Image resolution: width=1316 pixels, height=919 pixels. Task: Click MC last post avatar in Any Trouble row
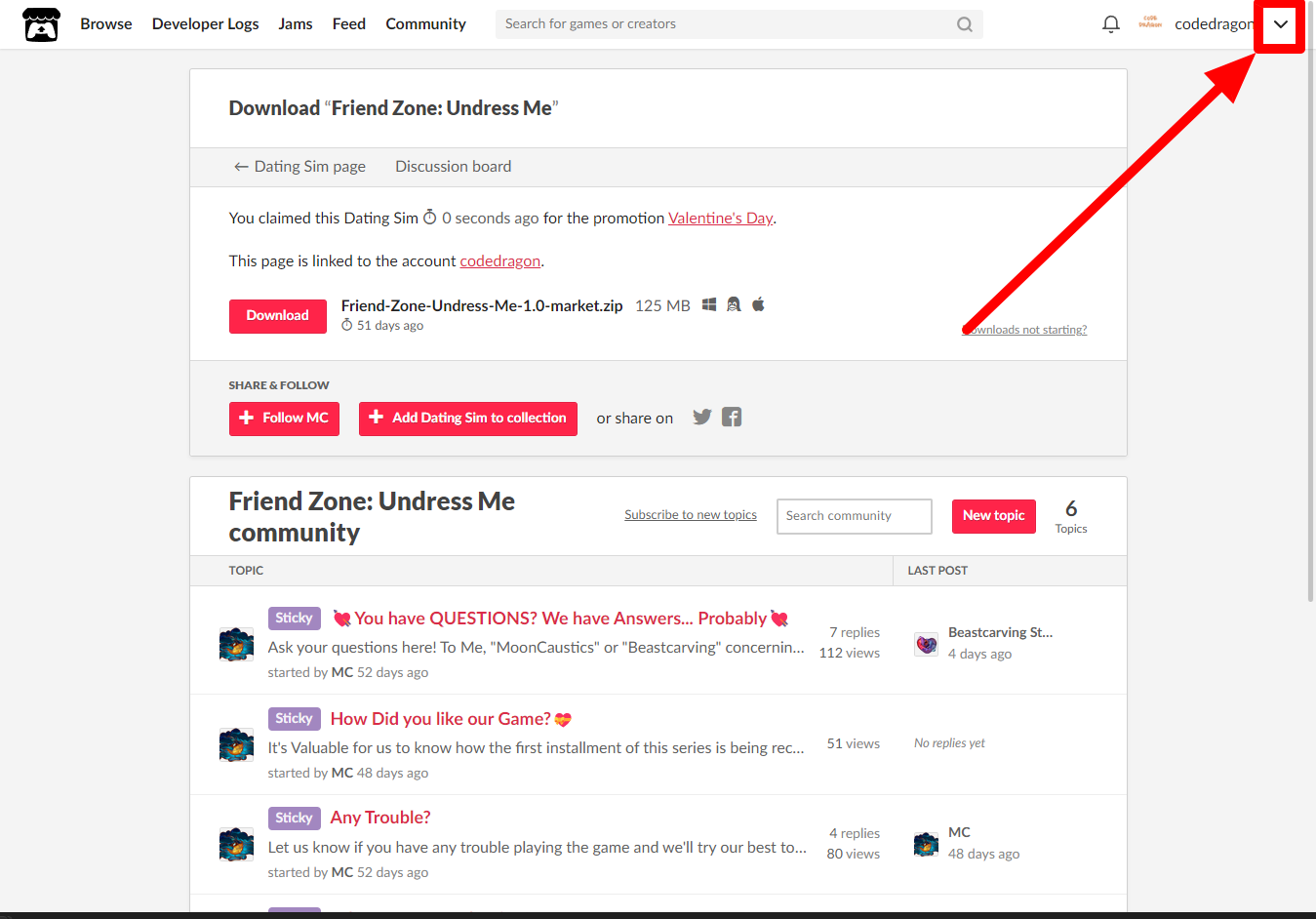click(x=926, y=844)
